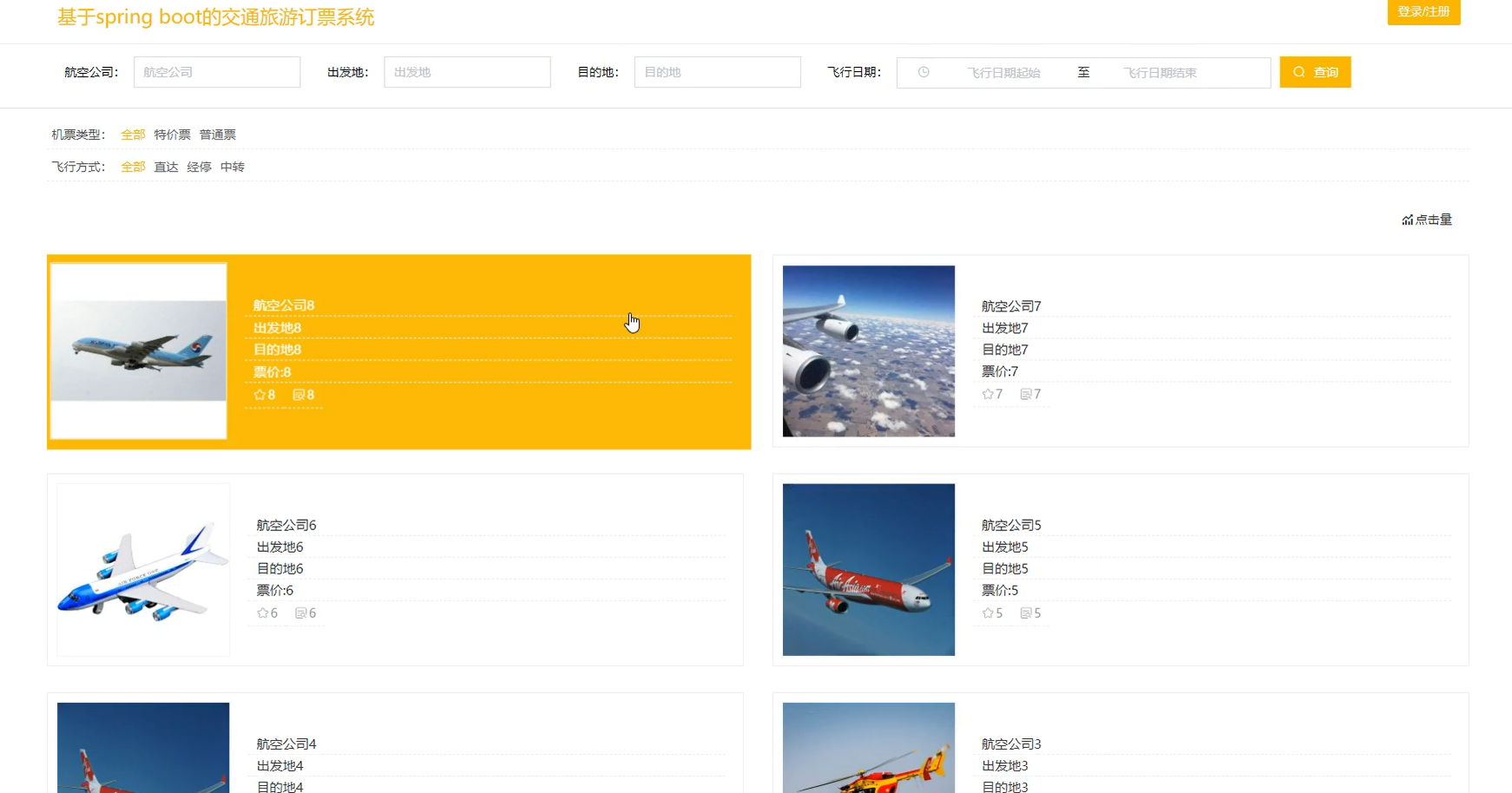The image size is (1512, 793).
Task: Focus the 目的地 input field
Action: (x=717, y=72)
